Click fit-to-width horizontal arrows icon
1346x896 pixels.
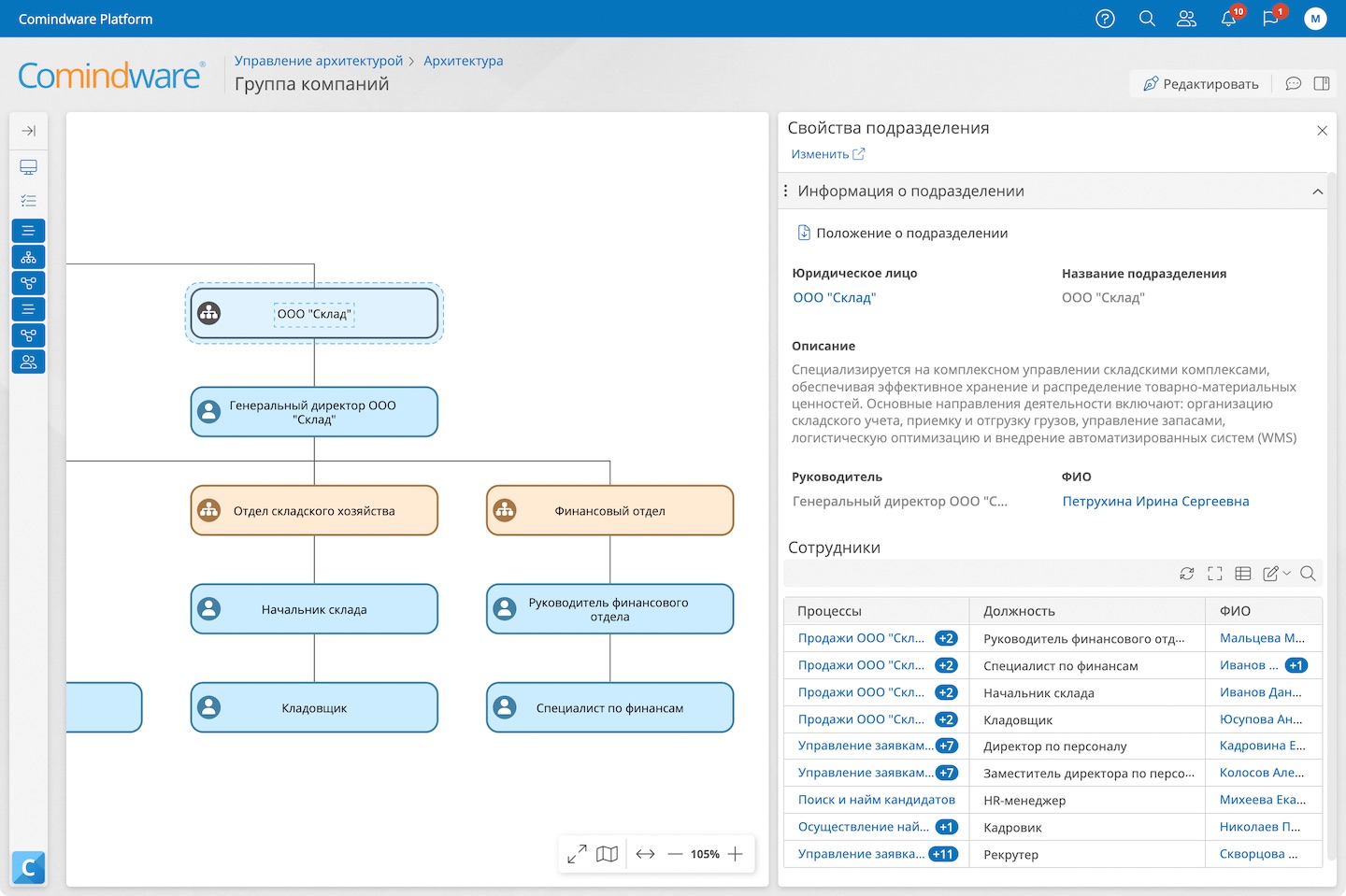(646, 854)
